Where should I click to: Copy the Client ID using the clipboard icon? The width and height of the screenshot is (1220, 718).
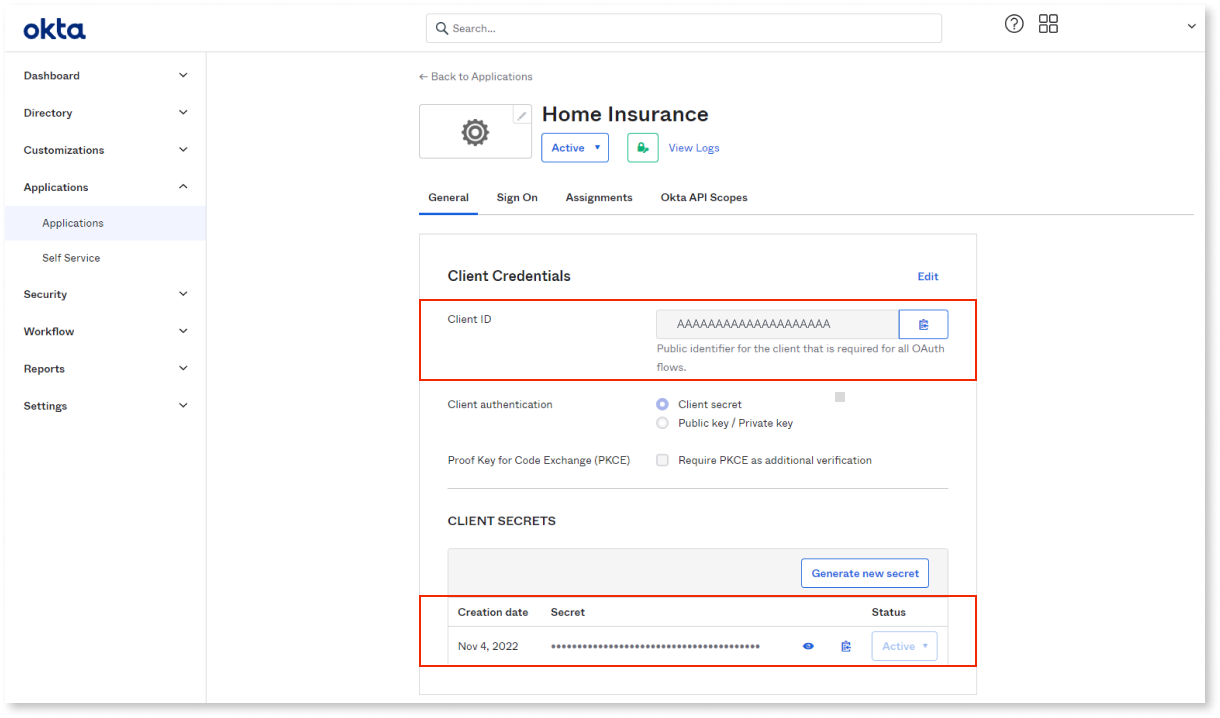923,324
